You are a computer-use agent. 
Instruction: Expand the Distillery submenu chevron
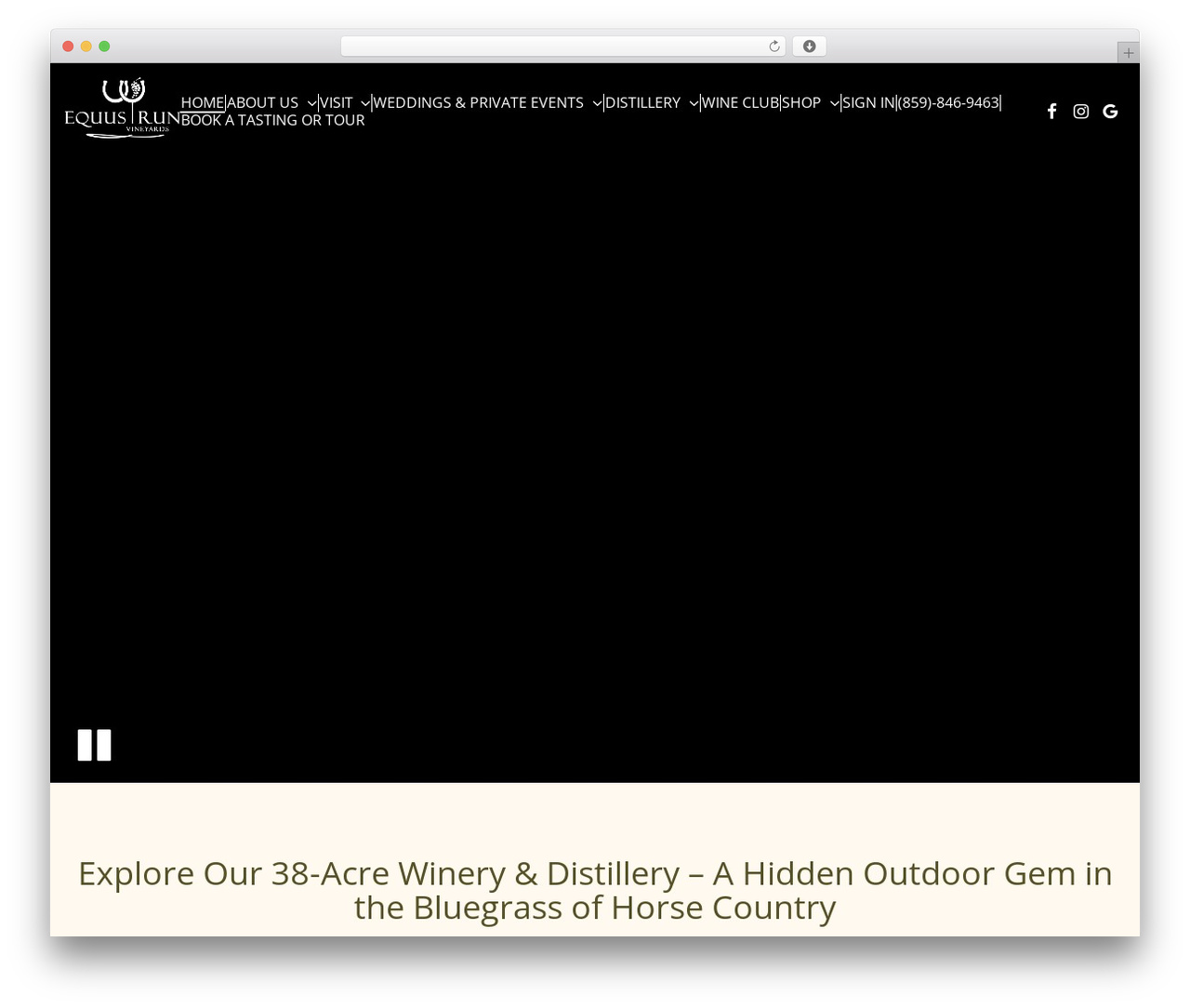(x=694, y=103)
